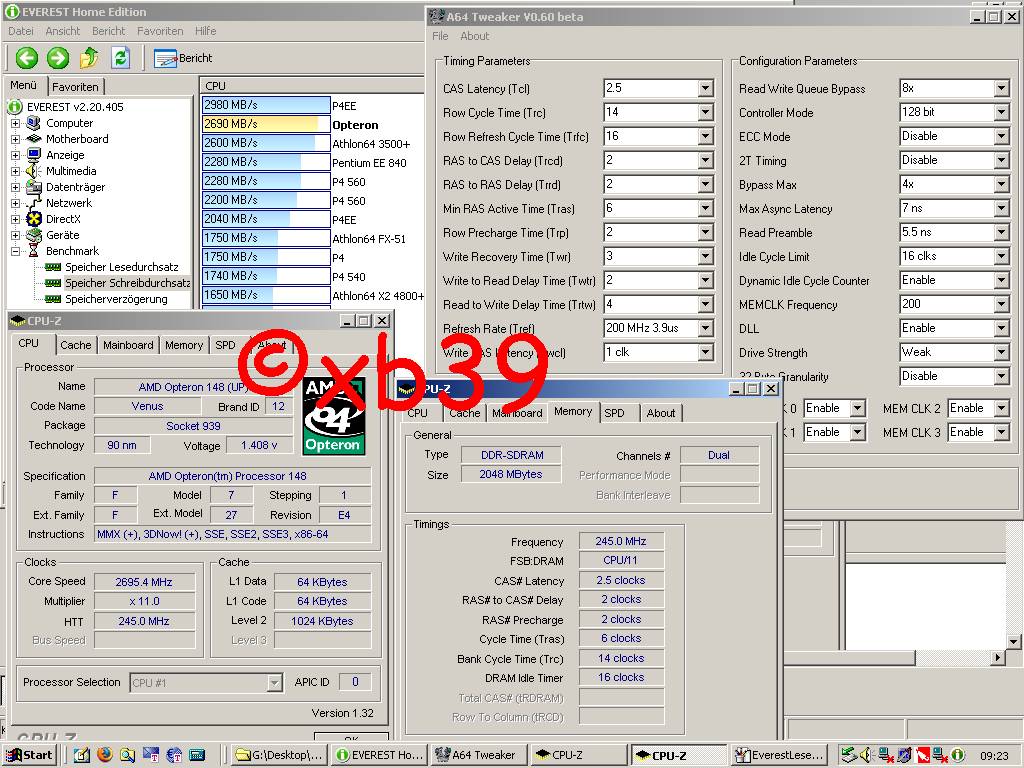
Task: Click the Start button
Action: [x=31, y=755]
